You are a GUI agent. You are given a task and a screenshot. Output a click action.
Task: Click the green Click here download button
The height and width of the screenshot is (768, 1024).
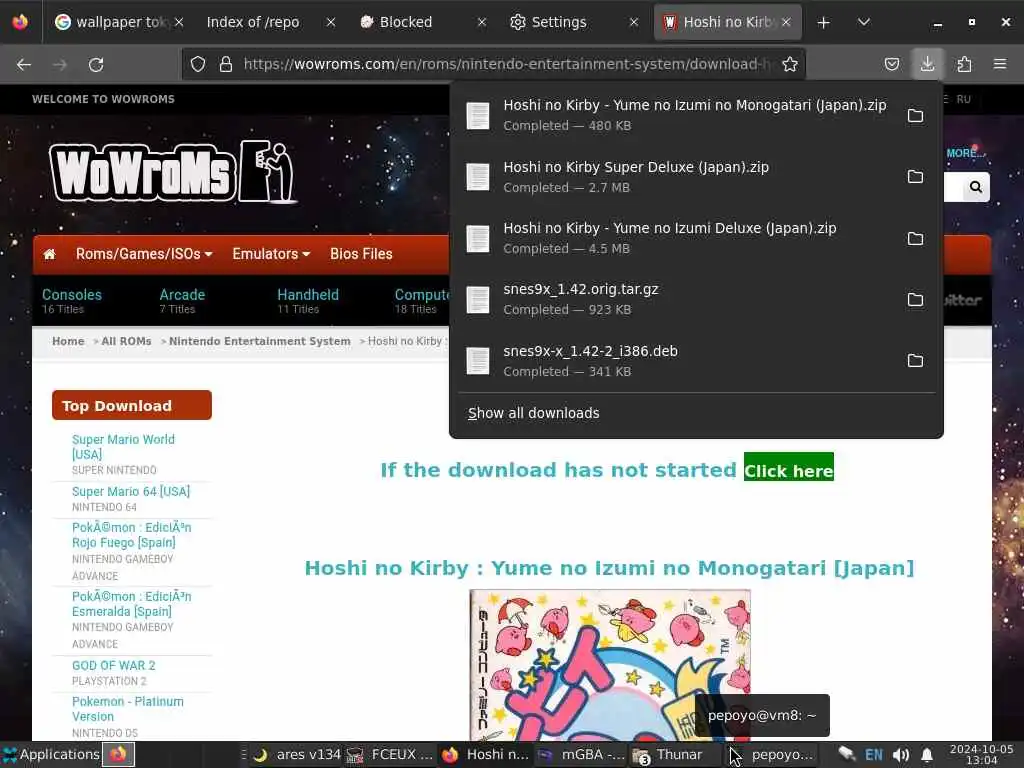pos(788,470)
